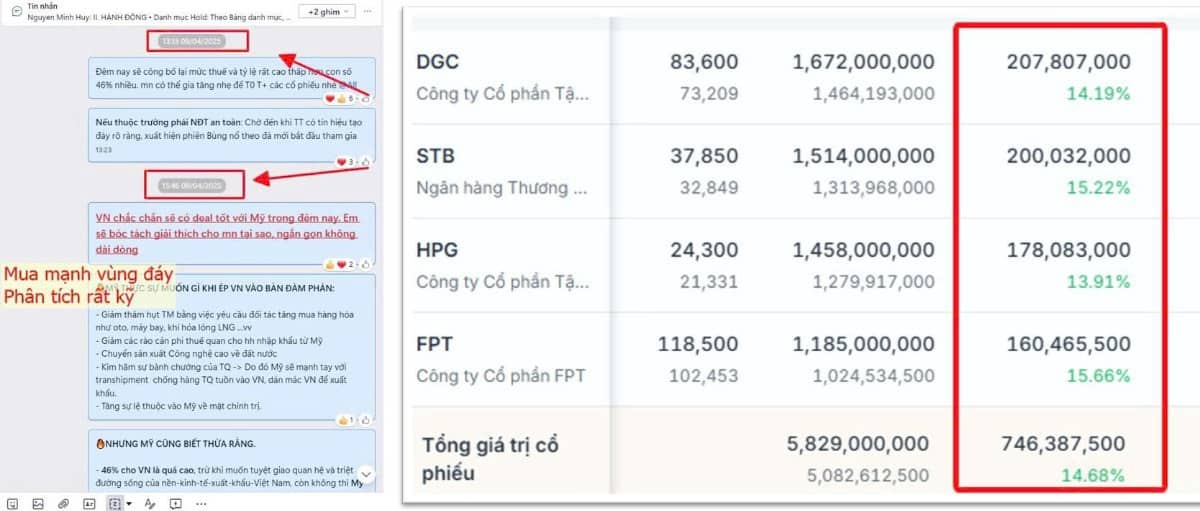
Task: Click the round scroll-to-bottom chevron button
Action: [366, 473]
